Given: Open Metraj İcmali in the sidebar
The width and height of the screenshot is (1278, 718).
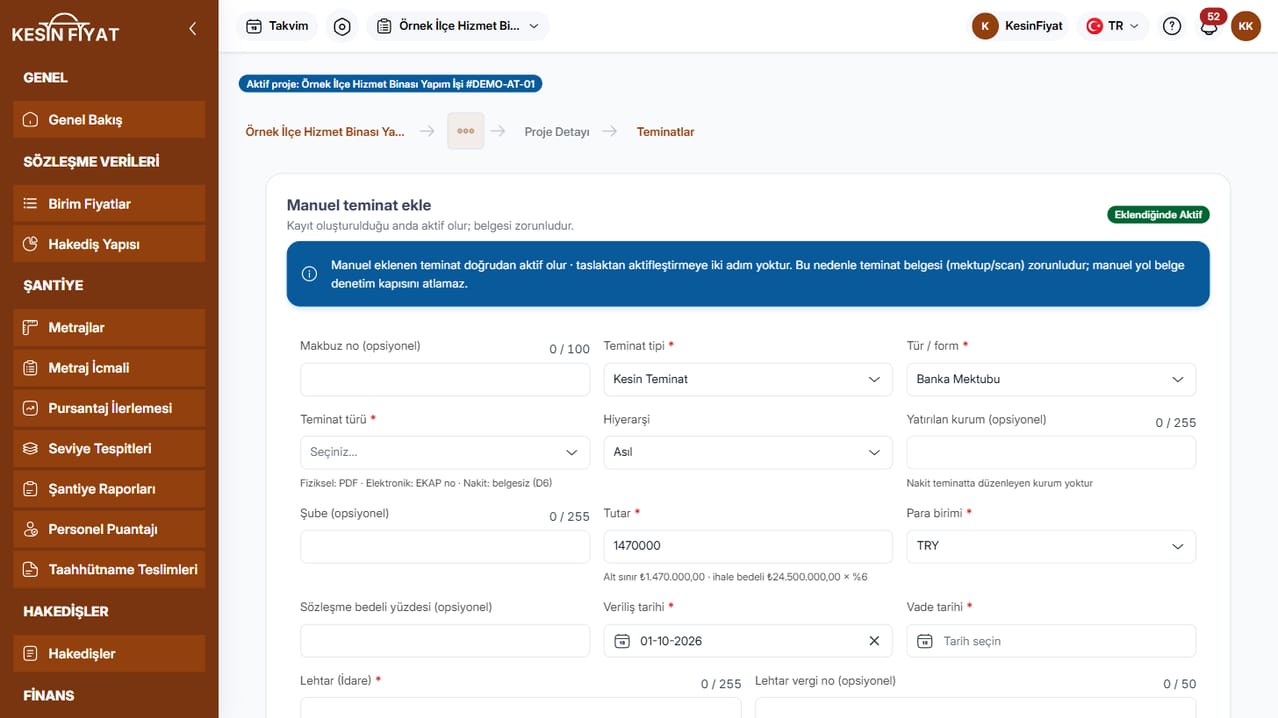Looking at the screenshot, I should 109,368.
